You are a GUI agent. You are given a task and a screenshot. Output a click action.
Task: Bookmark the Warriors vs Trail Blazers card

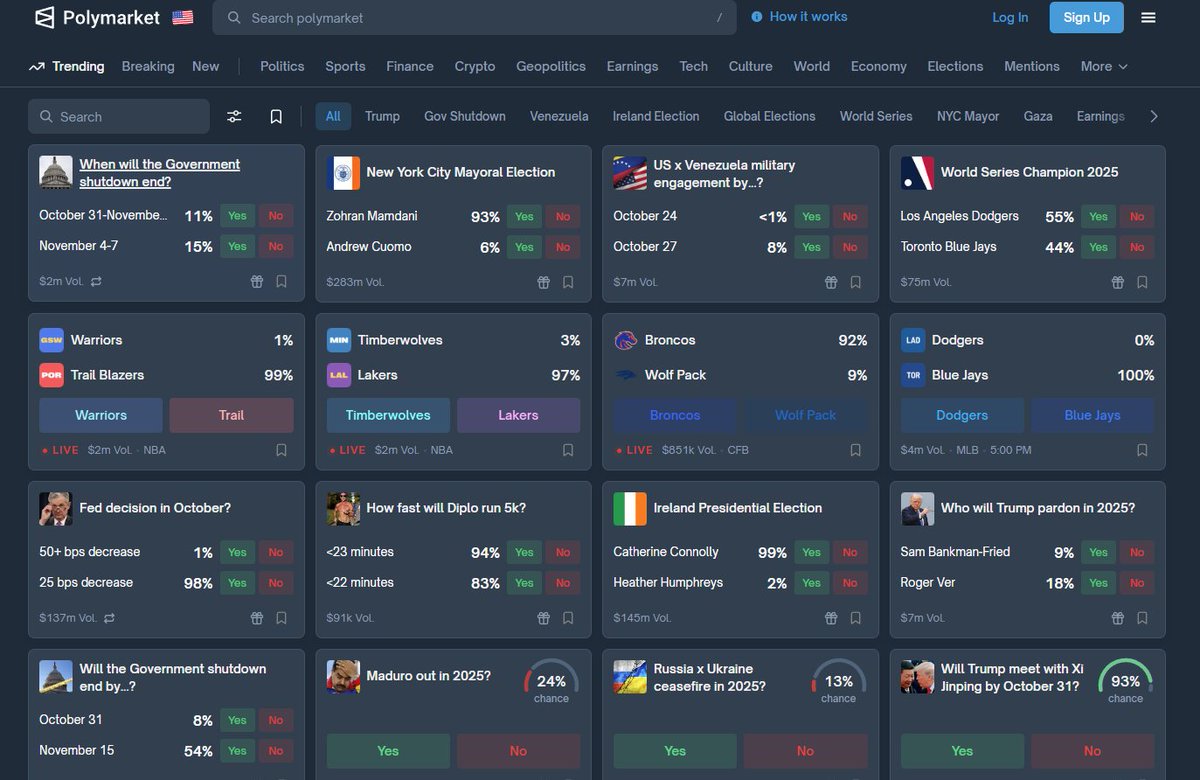(x=281, y=450)
